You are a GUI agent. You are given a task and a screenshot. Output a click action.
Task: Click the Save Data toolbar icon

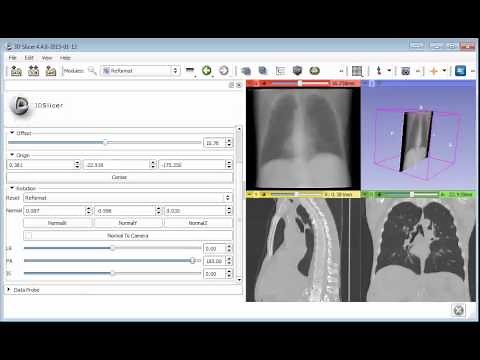pos(51,71)
